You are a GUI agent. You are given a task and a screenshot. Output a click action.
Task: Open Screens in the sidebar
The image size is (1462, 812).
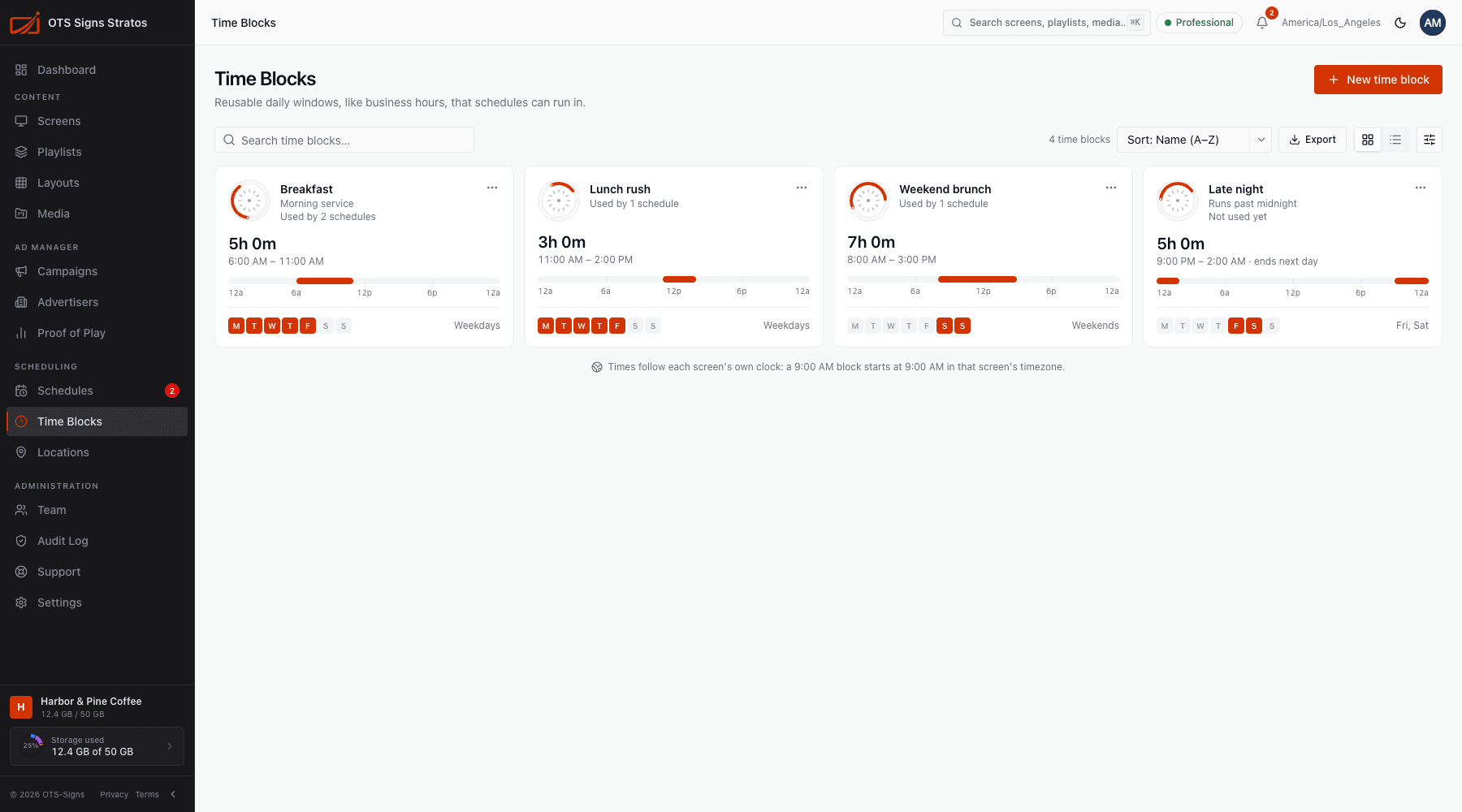click(97, 121)
